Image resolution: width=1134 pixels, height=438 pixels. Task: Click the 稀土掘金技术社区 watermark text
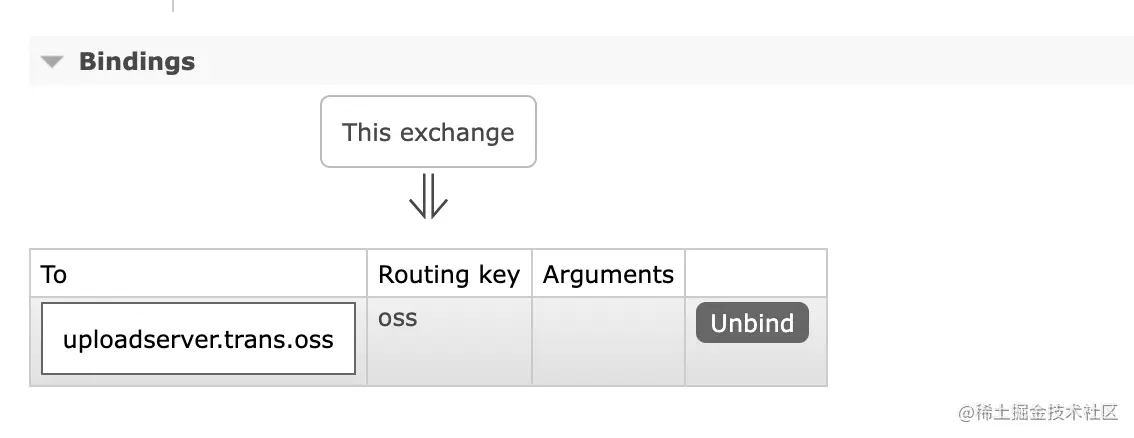click(x=1047, y=412)
